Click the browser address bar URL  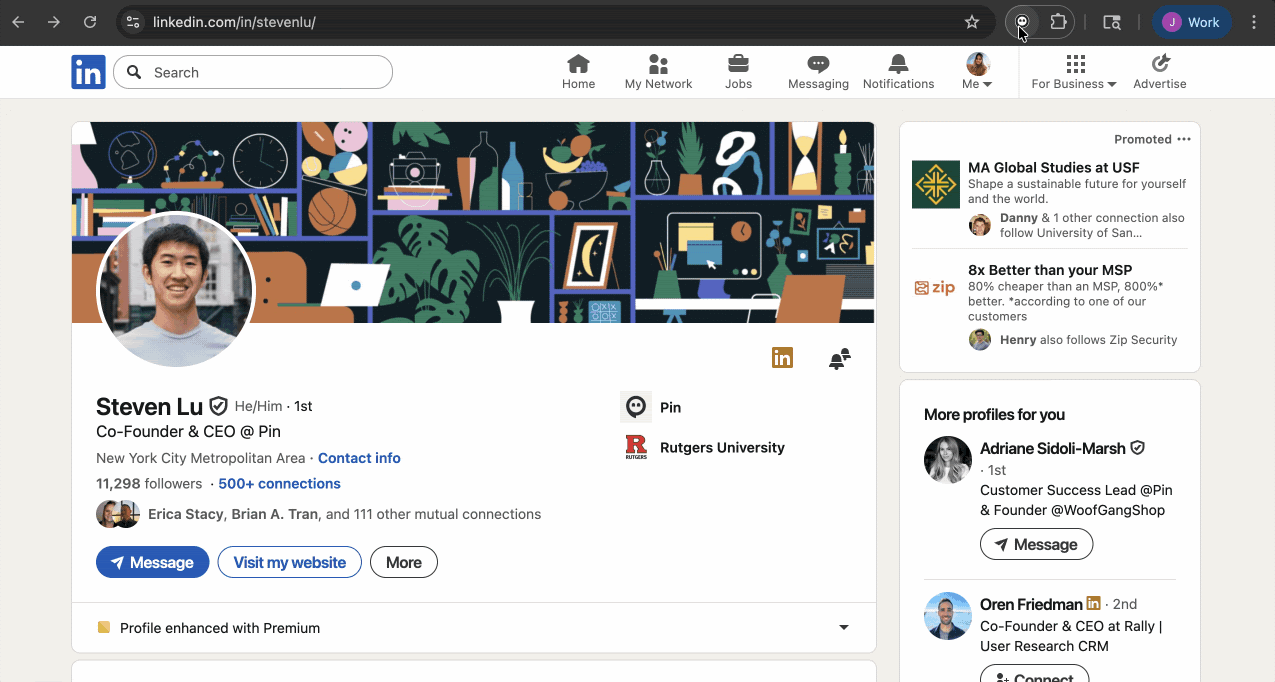tap(234, 22)
